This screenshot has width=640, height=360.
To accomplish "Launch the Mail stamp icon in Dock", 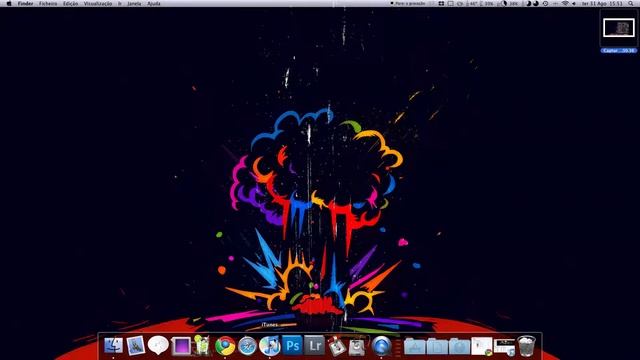I will coord(136,346).
